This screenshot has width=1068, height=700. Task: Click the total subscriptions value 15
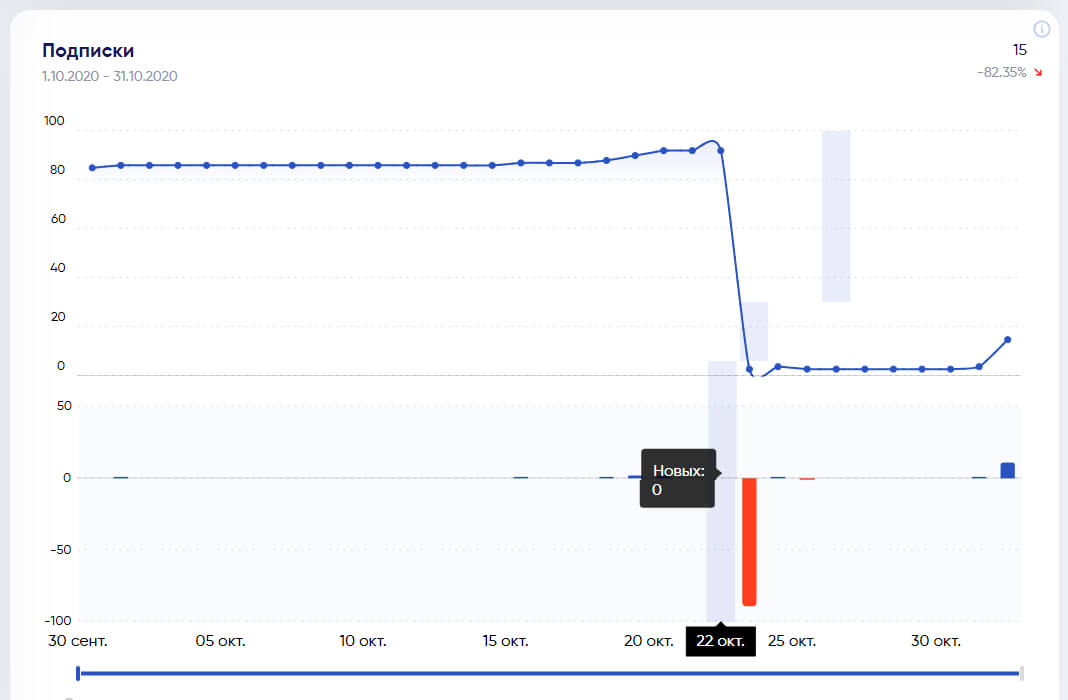coord(1020,49)
